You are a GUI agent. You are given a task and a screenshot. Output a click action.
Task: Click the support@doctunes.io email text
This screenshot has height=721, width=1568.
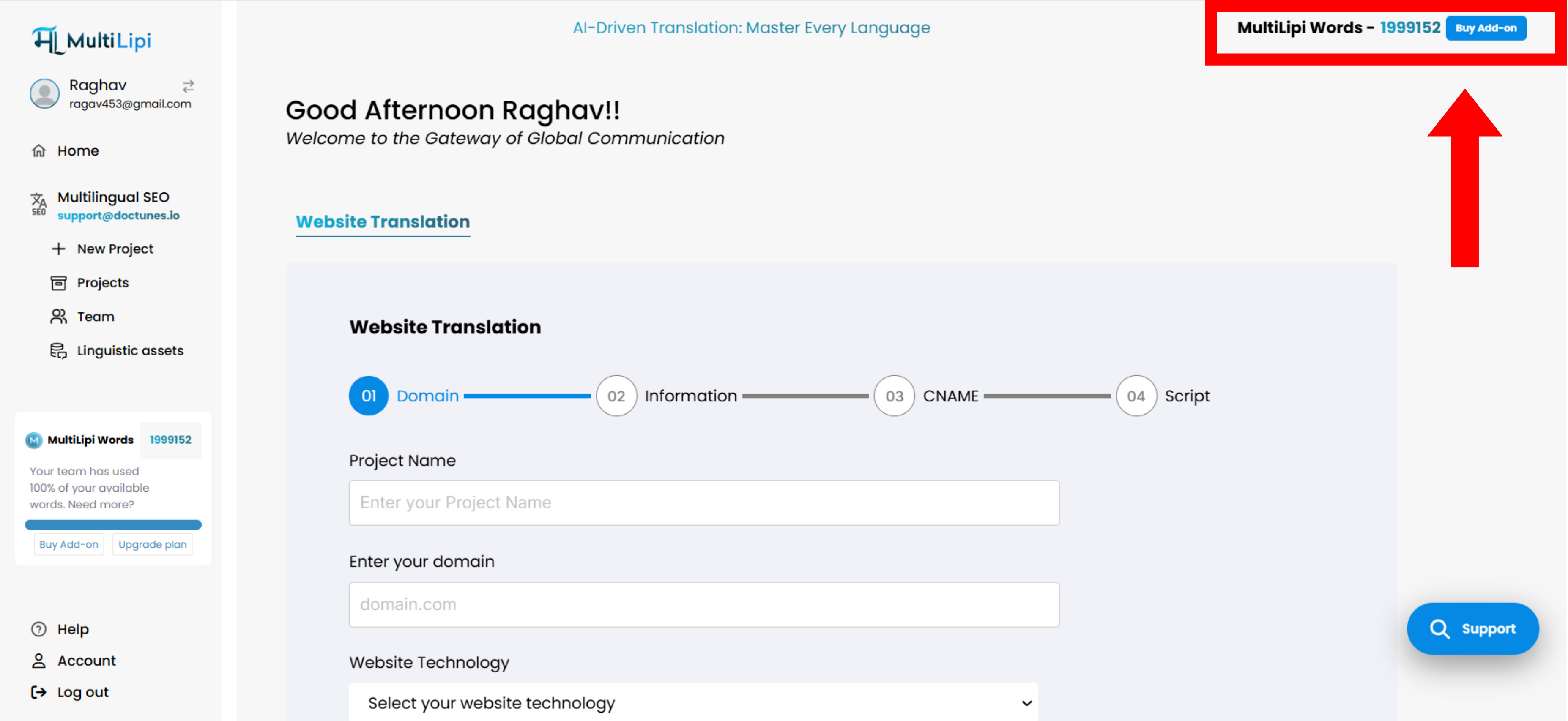pos(119,216)
